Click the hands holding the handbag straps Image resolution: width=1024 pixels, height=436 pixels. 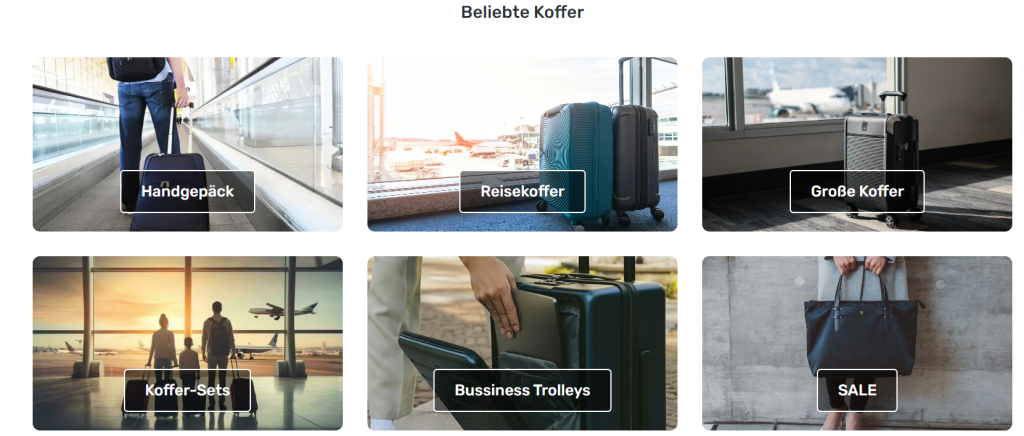pyautogui.click(x=861, y=264)
